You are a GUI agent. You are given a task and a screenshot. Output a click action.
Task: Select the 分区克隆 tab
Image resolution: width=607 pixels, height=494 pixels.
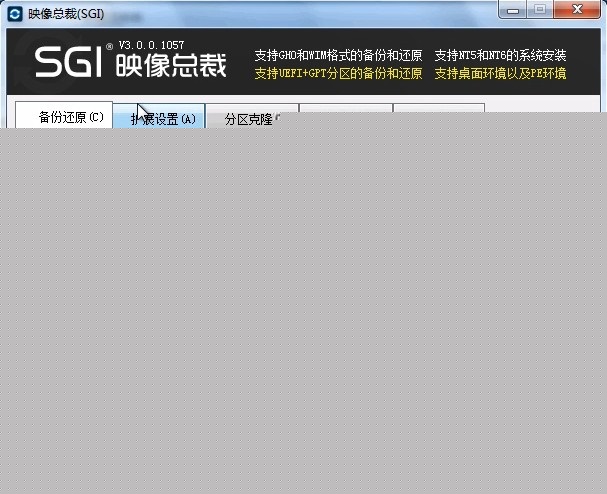tap(251, 118)
